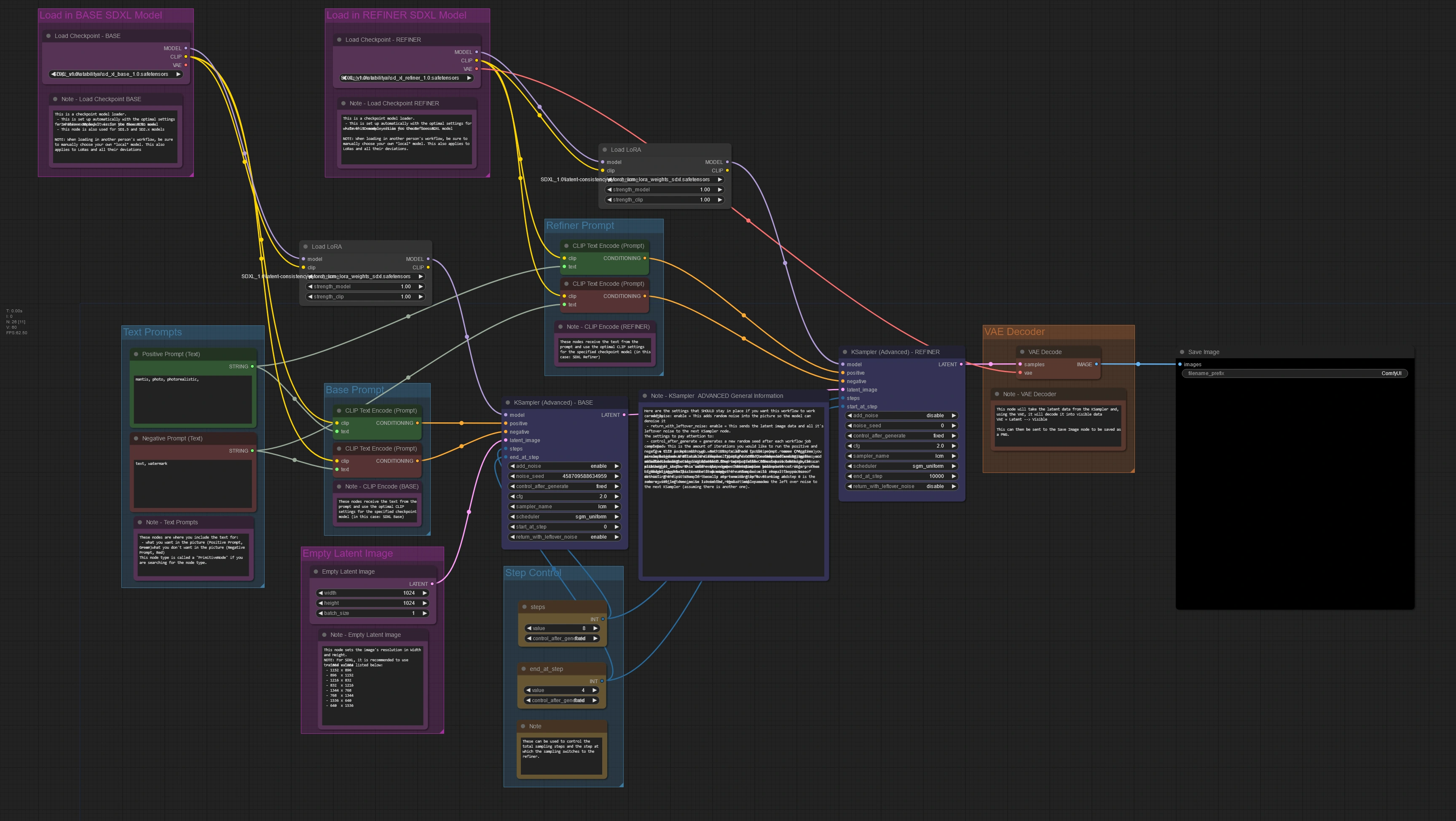
Task: Click the IMAGE output port on VAE Decode
Action: point(1097,365)
